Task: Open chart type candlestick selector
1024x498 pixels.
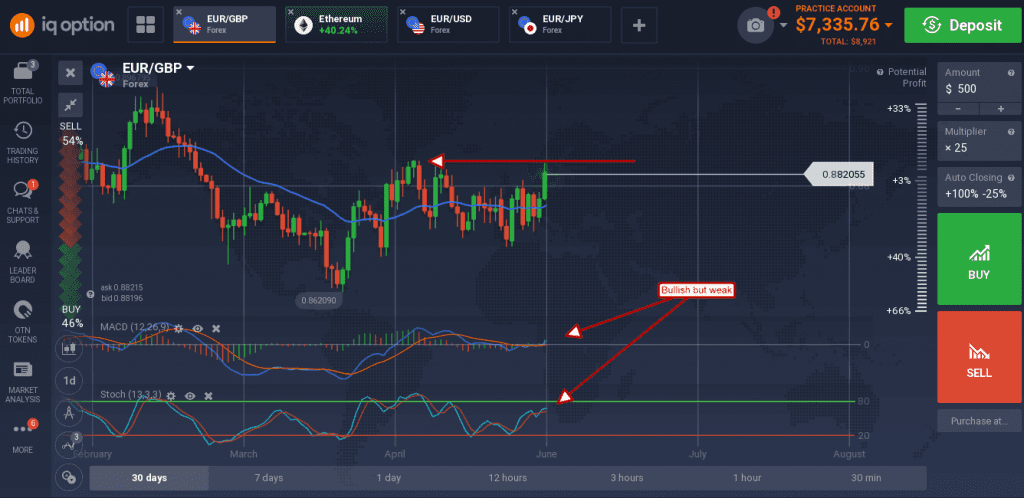Action: click(x=68, y=348)
